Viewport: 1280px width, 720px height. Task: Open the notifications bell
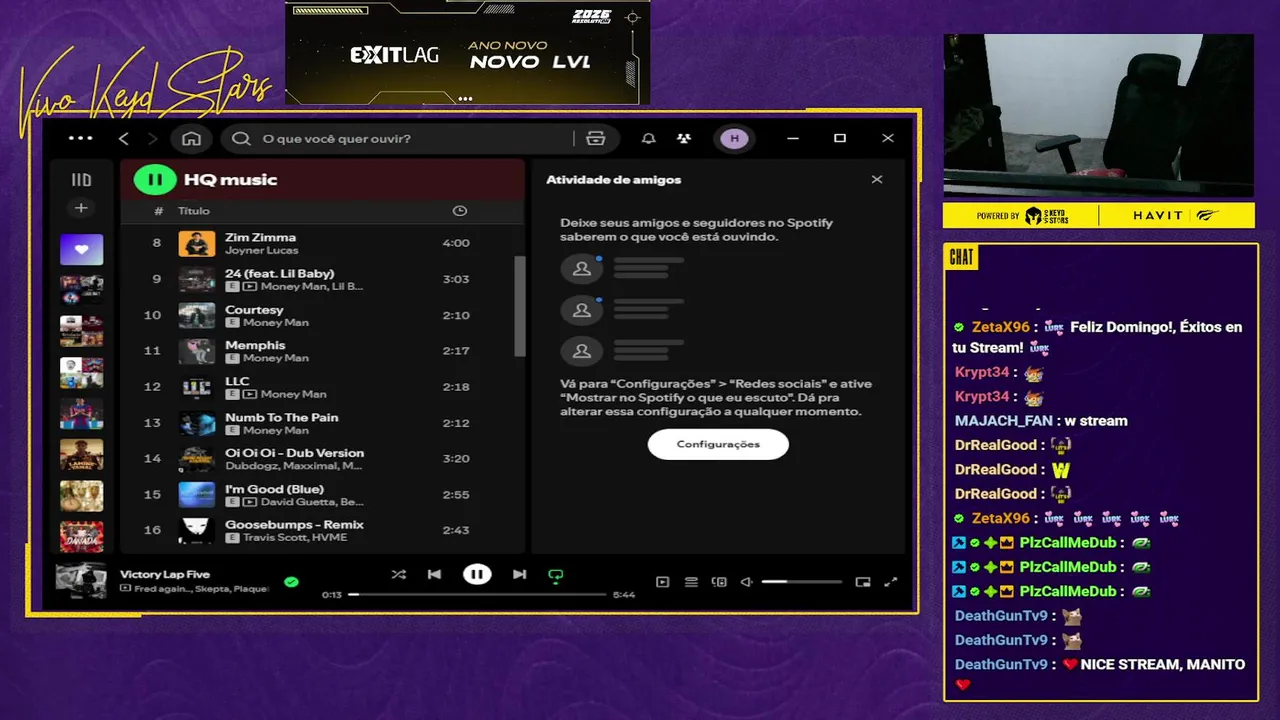[x=648, y=138]
